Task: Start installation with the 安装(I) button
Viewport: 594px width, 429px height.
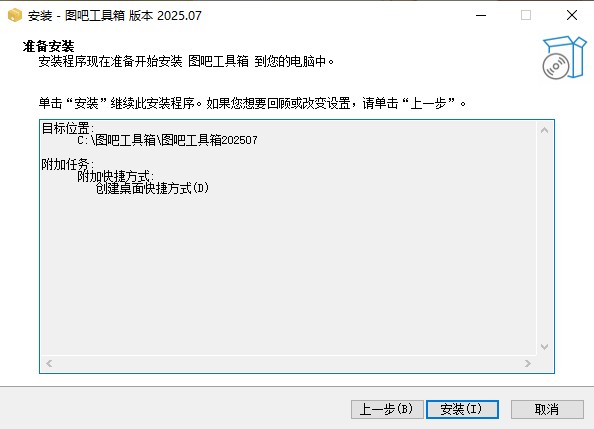Action: coord(462,409)
